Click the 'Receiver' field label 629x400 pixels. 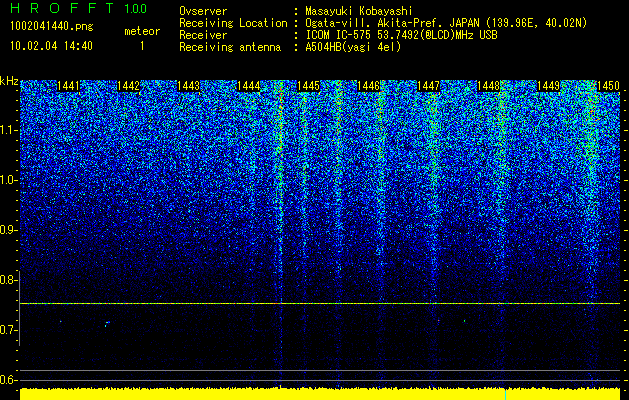[203, 35]
